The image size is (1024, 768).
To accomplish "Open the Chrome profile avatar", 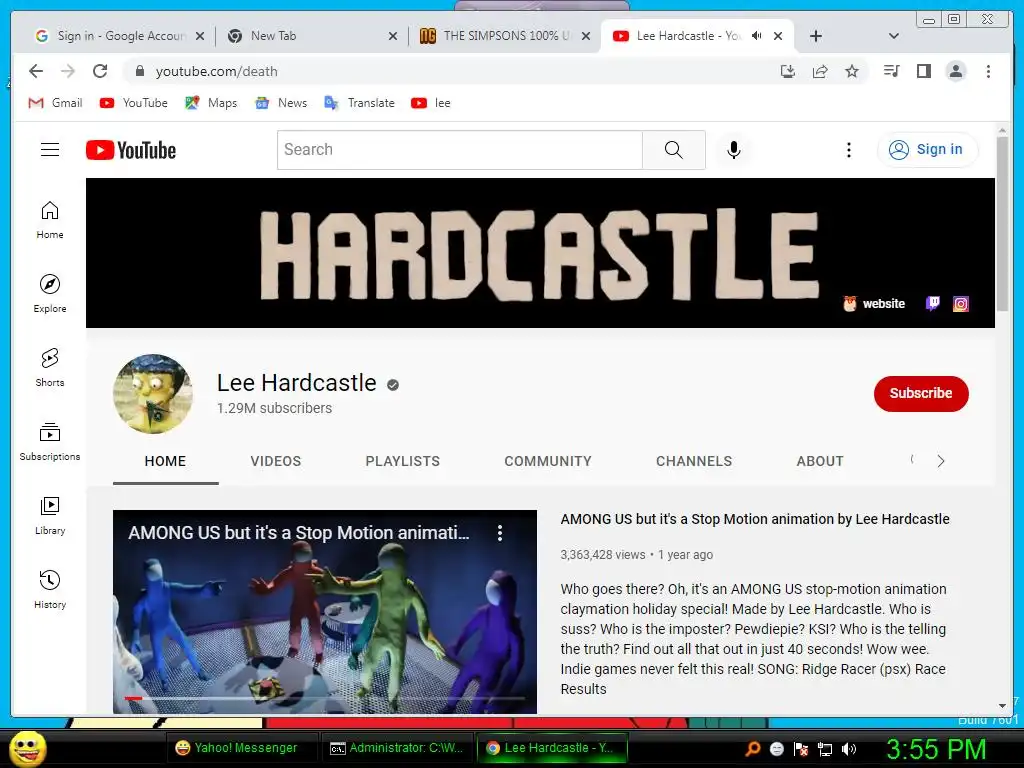I will pos(955,71).
